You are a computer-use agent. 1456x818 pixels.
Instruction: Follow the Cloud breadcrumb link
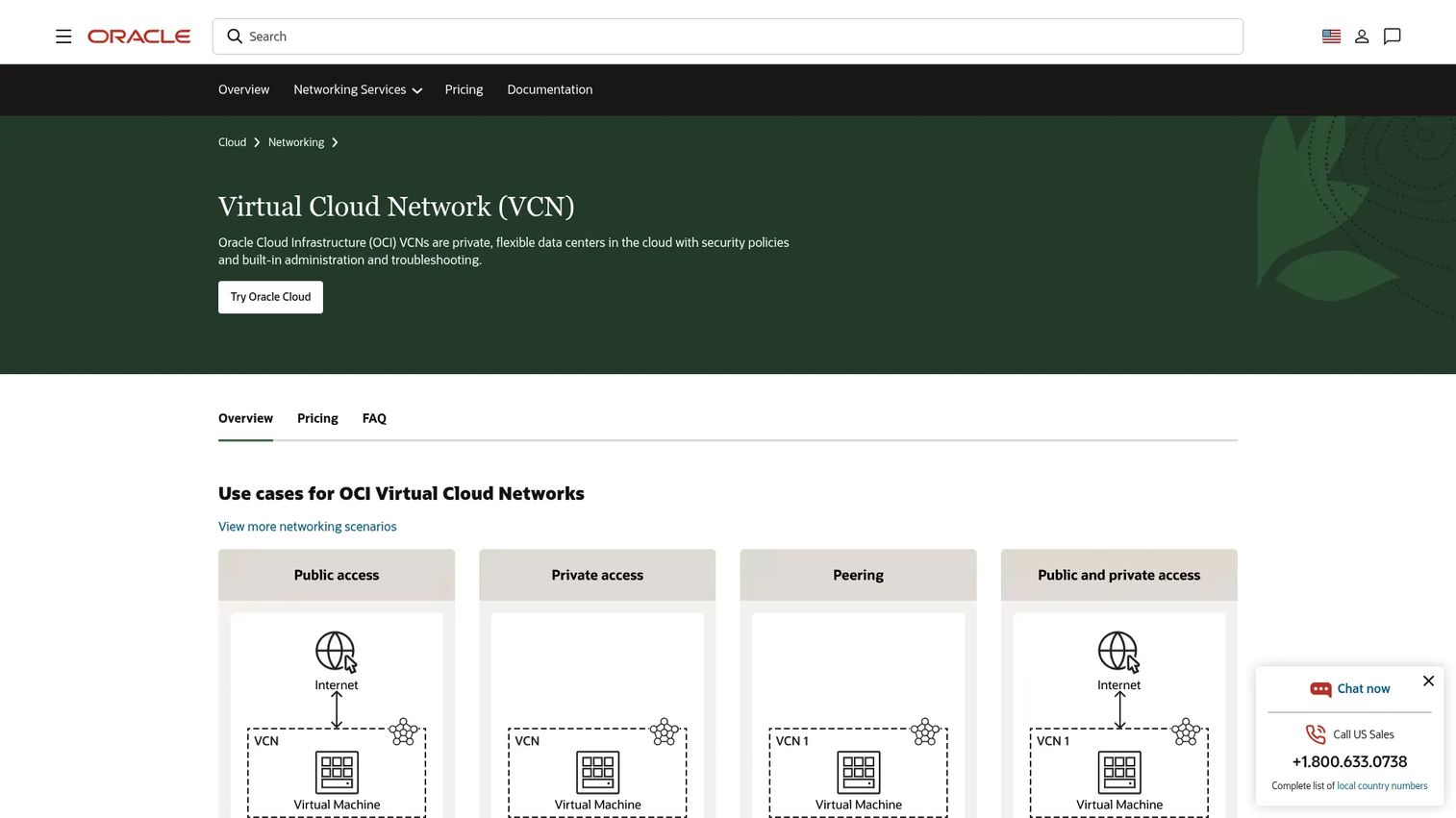click(x=232, y=142)
